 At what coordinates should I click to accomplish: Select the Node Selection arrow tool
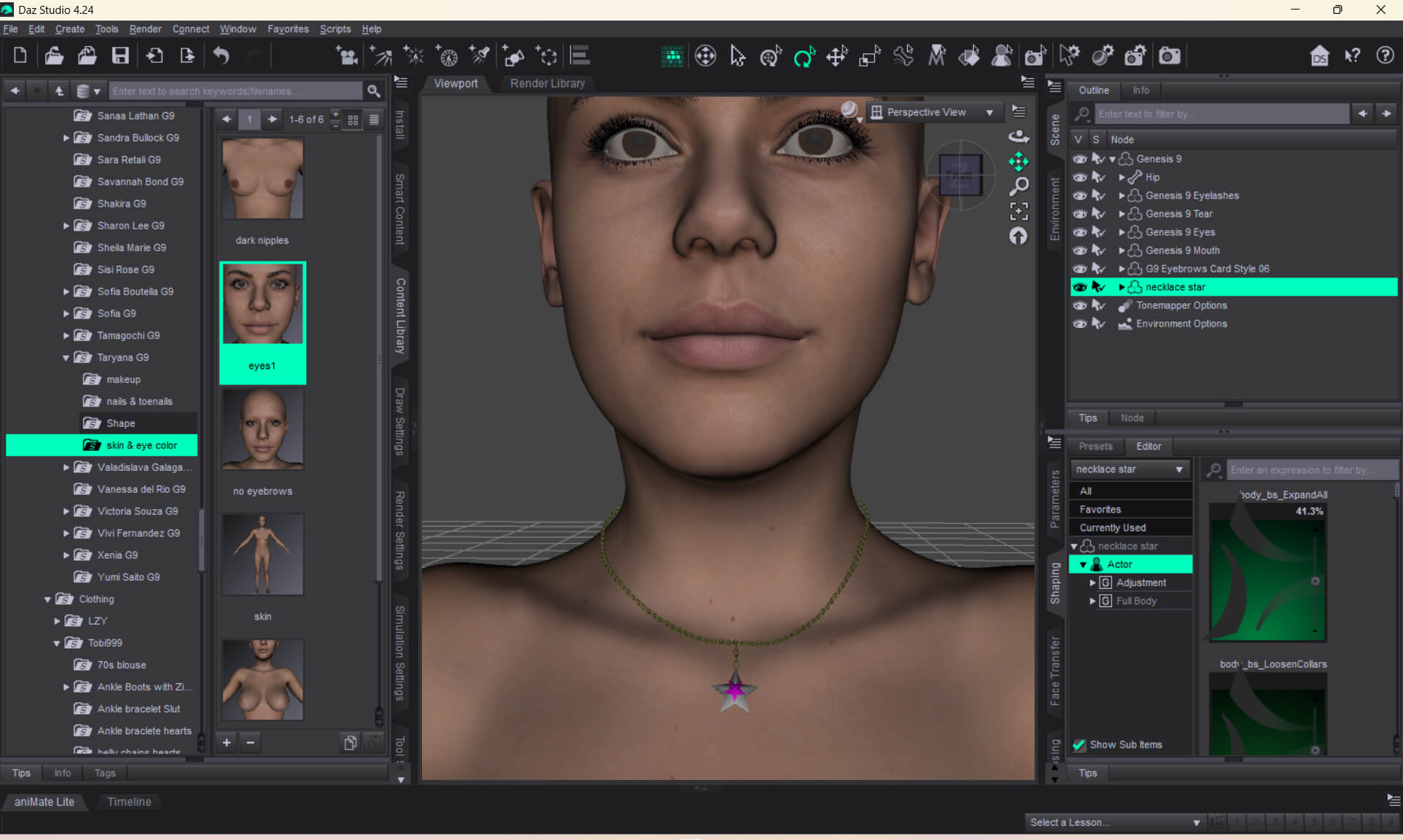(738, 56)
